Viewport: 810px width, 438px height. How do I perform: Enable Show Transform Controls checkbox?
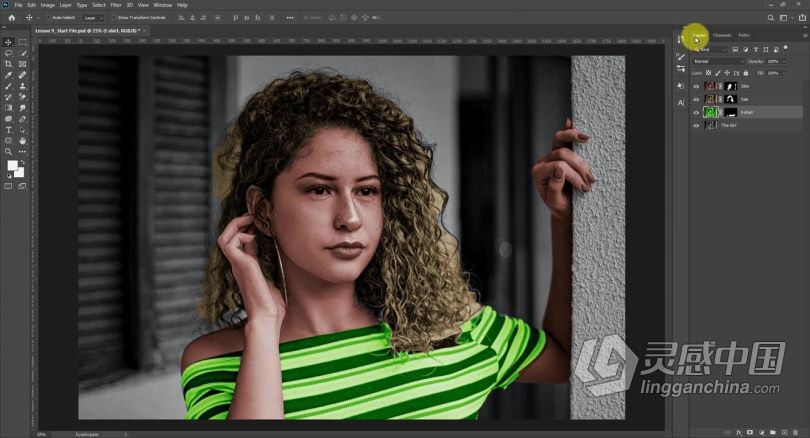click(114, 18)
